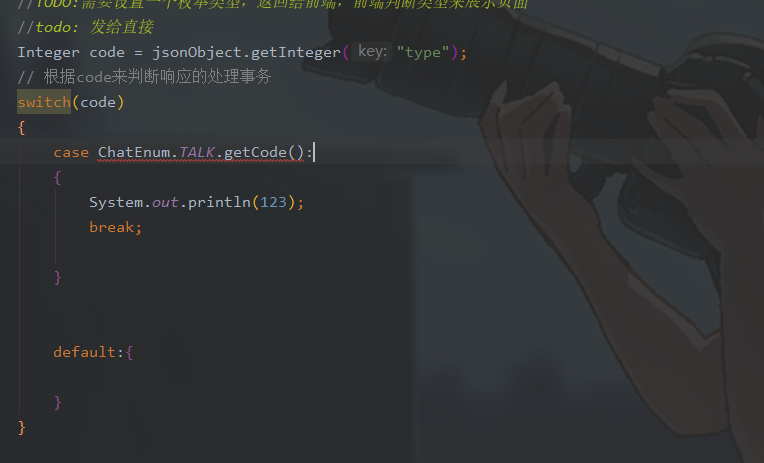
Task: Click the opening brace after default
Action: (x=129, y=352)
